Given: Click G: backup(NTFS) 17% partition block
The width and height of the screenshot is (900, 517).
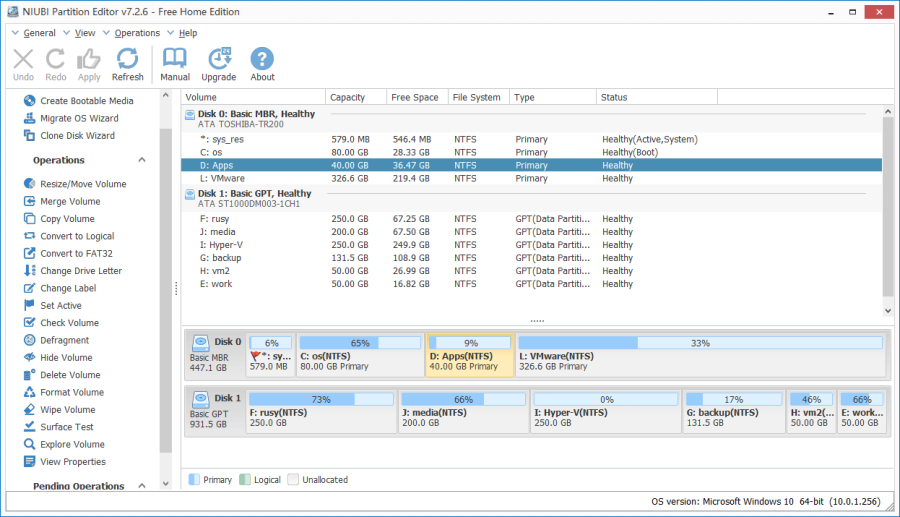Looking at the screenshot, I should pyautogui.click(x=734, y=411).
